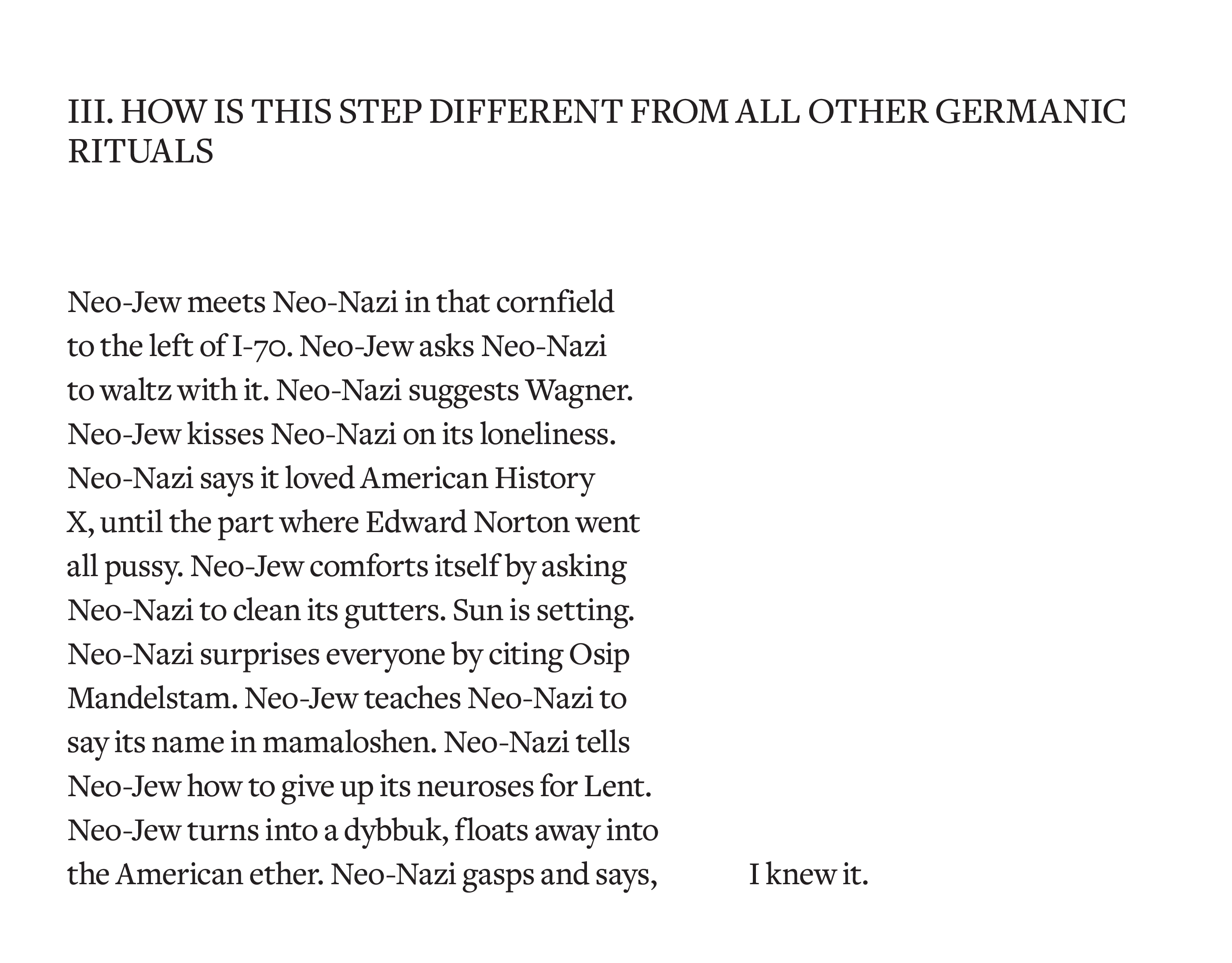
Task: Click the Roman numeral III in the heading
Action: click(x=88, y=112)
